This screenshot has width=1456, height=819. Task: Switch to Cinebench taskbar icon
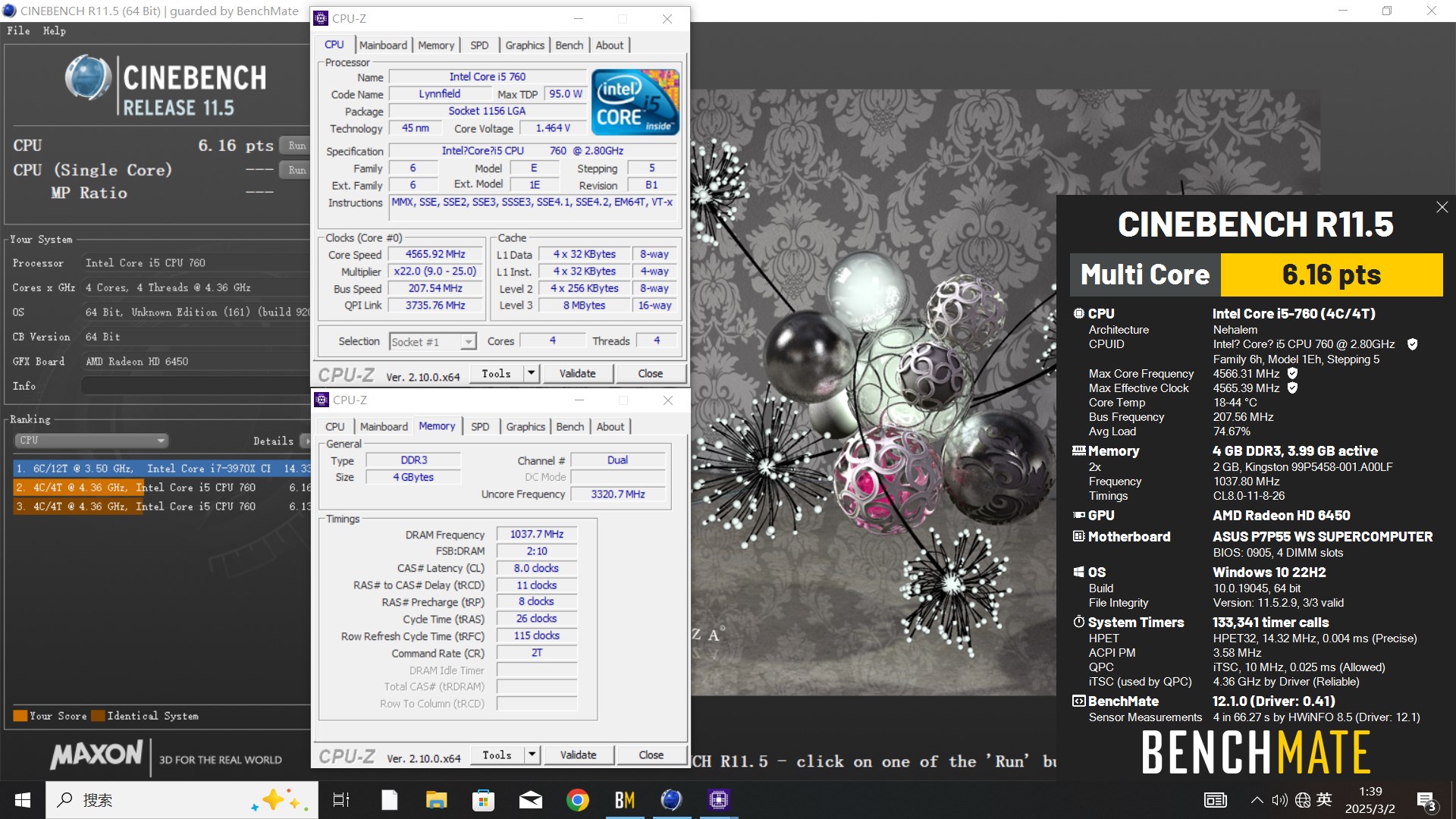click(x=672, y=800)
